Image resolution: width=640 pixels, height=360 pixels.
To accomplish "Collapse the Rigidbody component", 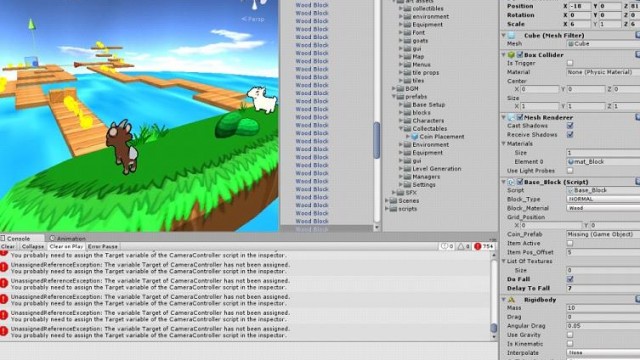I will (504, 300).
